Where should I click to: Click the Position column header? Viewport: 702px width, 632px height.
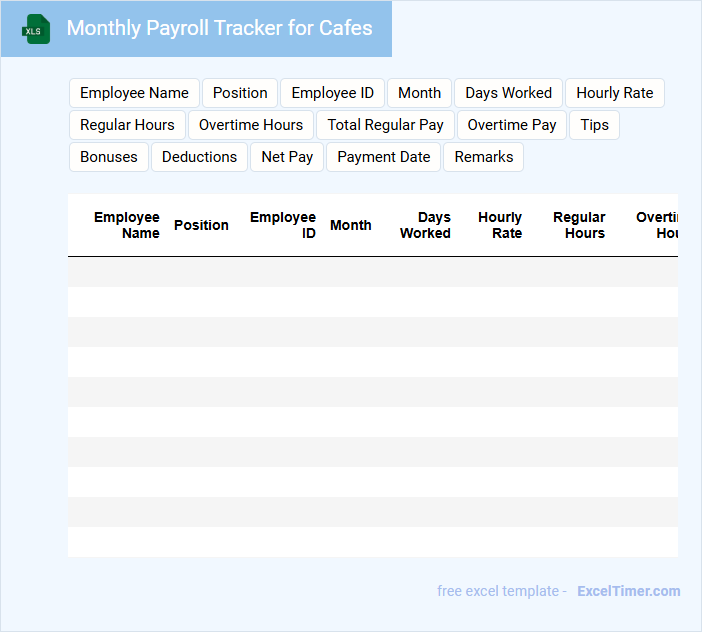(x=201, y=225)
